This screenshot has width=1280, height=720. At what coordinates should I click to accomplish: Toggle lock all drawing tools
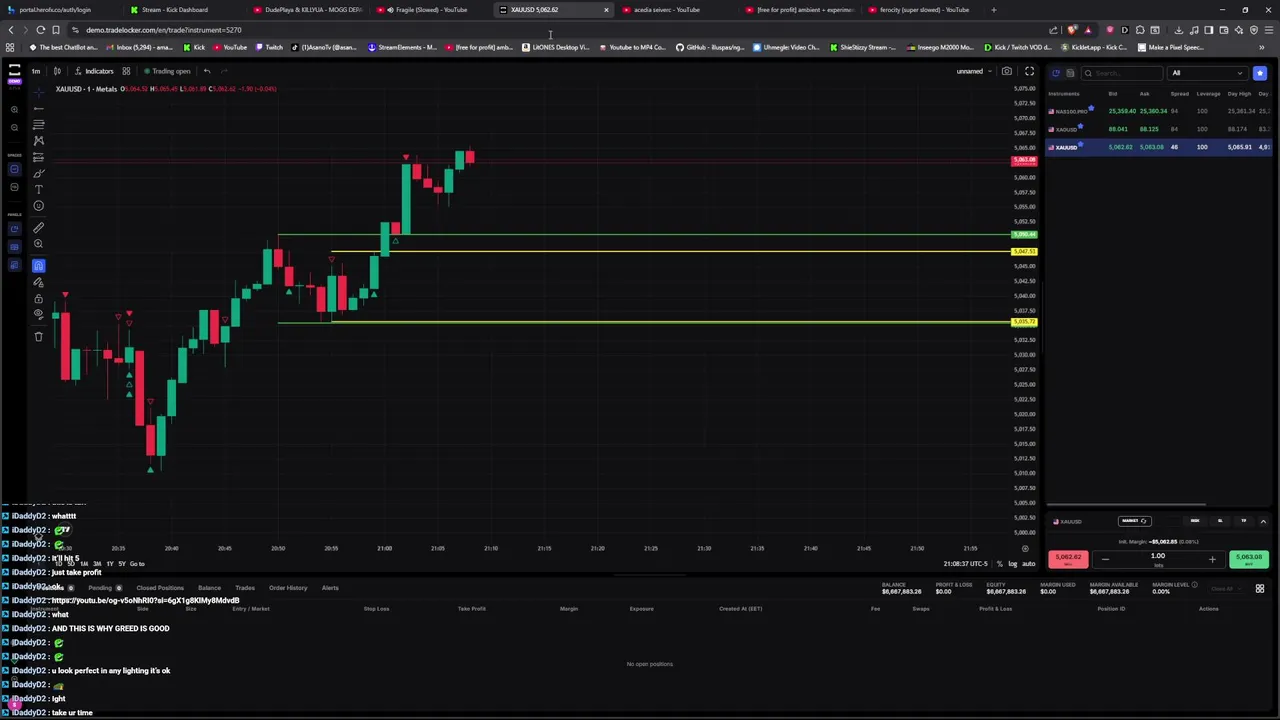(38, 298)
